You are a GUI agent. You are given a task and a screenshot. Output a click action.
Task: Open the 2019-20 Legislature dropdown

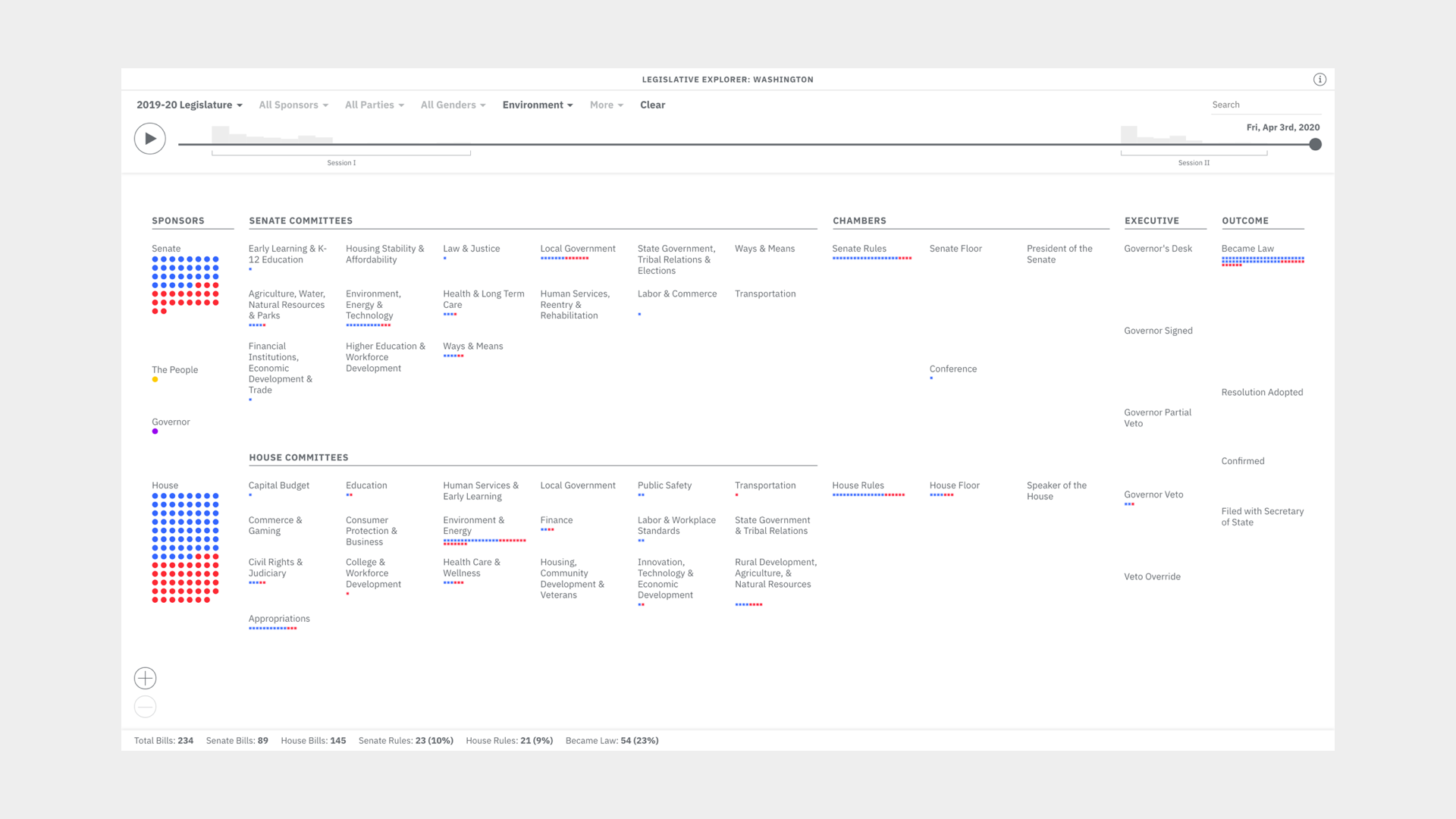pyautogui.click(x=190, y=105)
